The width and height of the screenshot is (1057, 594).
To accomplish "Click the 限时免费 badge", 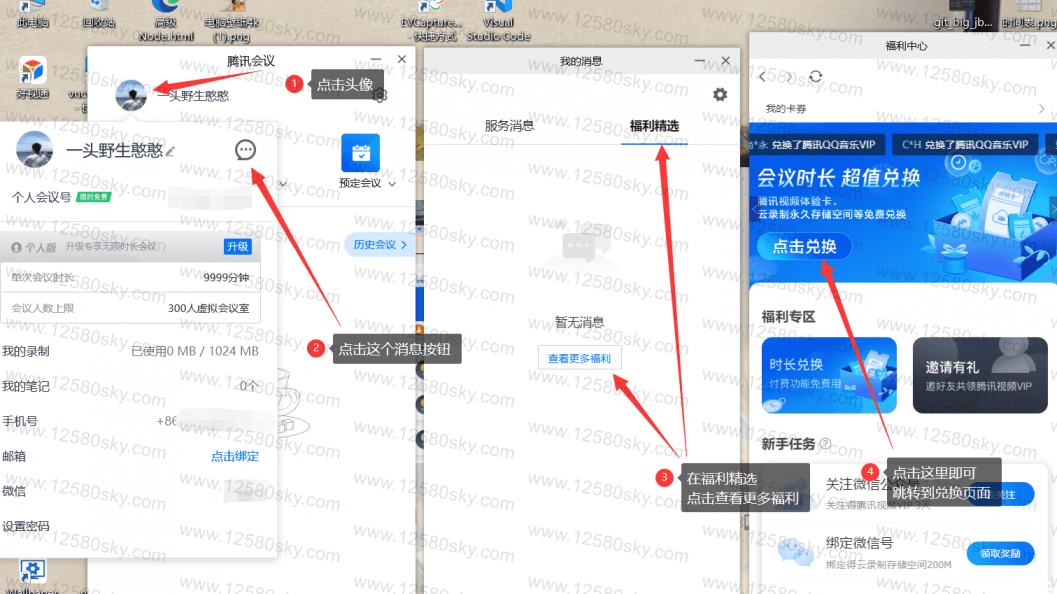I will click(93, 197).
